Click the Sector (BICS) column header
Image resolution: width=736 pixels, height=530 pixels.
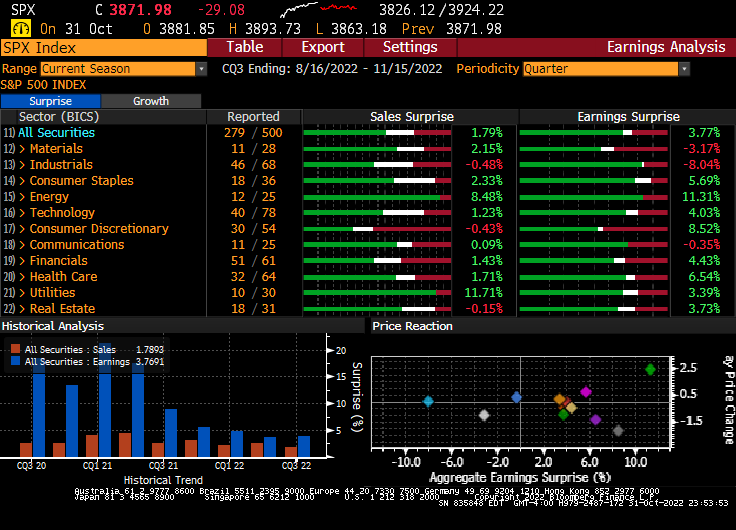pos(59,116)
